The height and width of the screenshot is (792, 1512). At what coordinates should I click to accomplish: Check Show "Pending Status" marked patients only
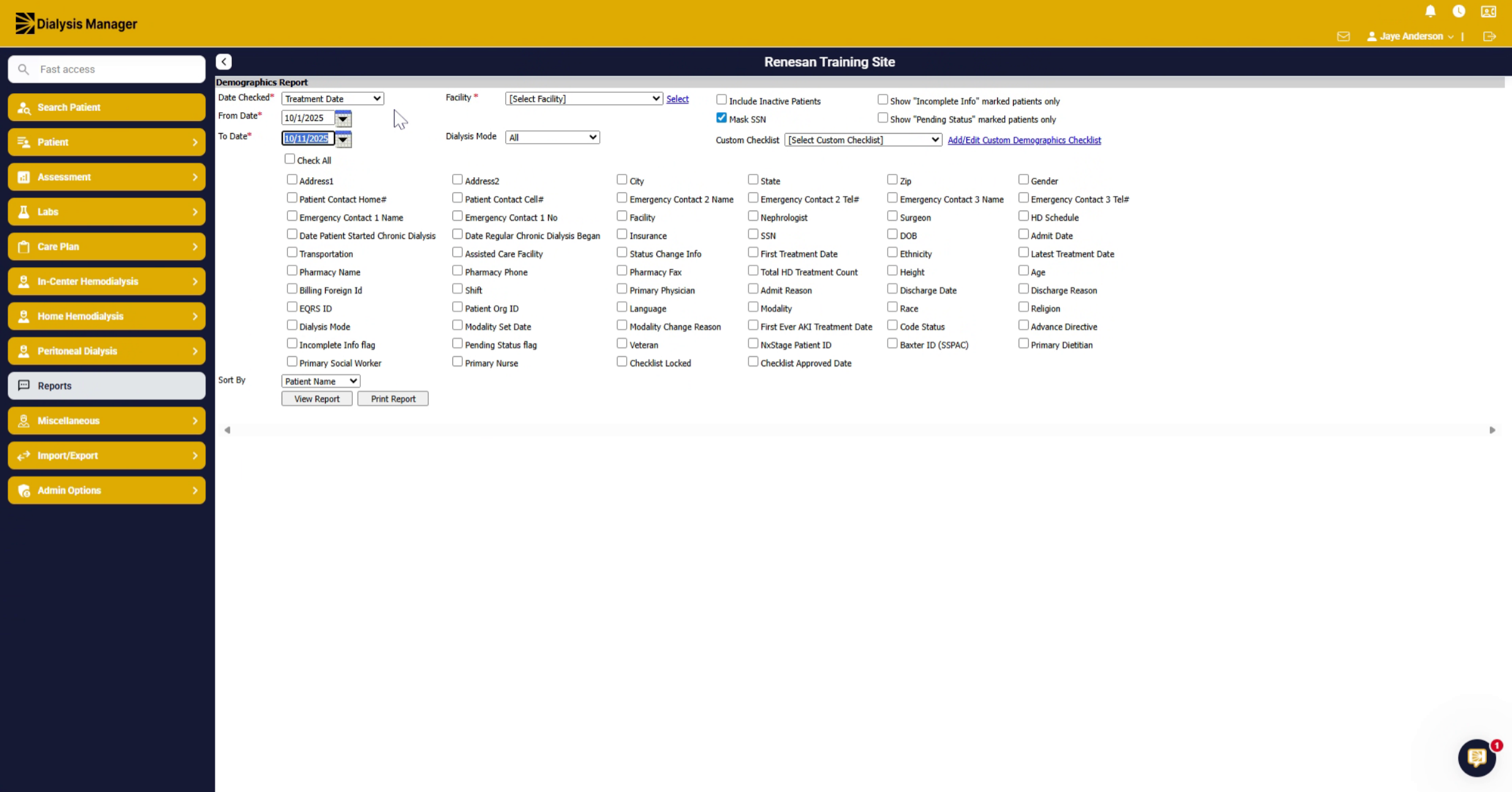point(883,118)
